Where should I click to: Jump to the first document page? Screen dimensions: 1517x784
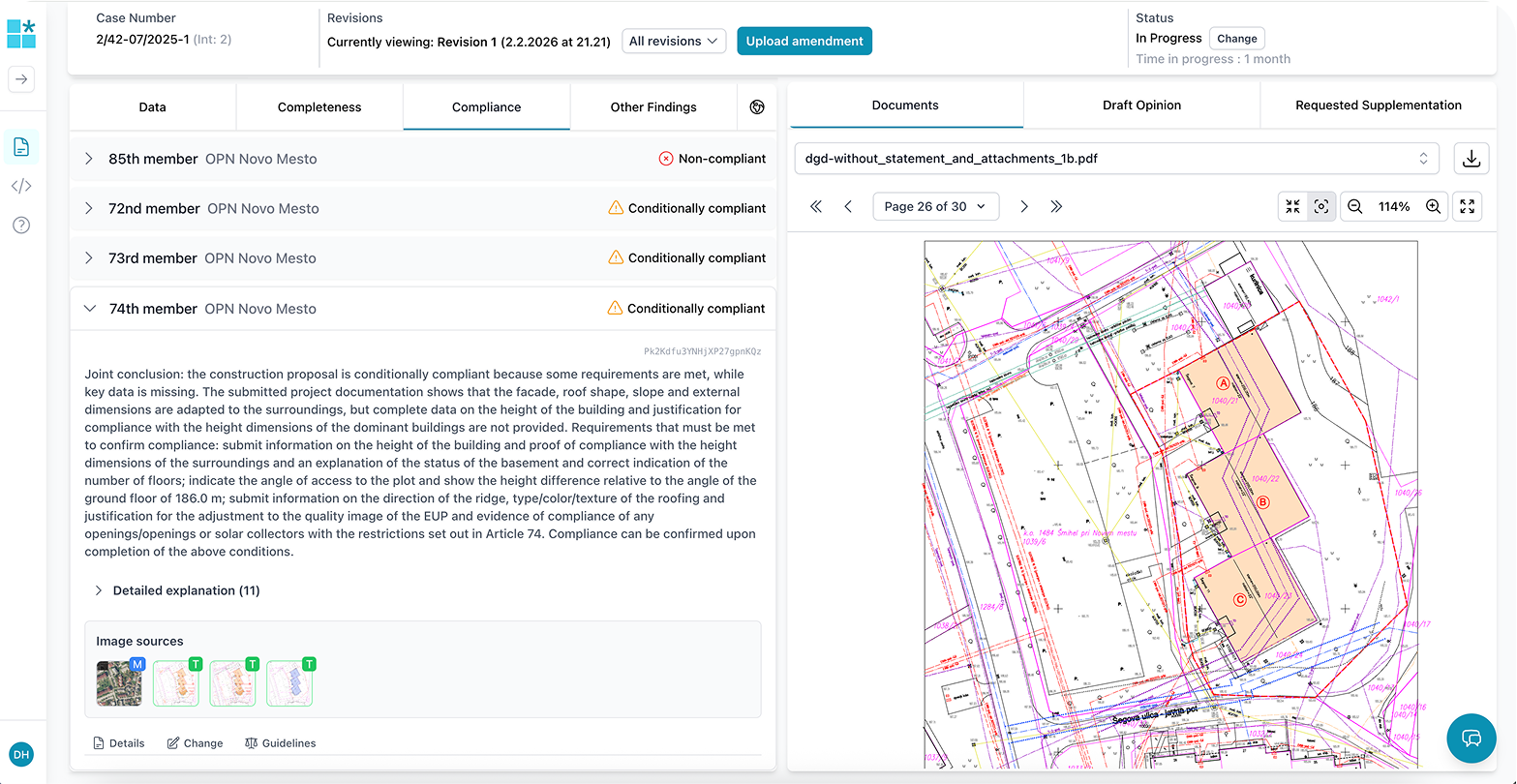(x=816, y=206)
